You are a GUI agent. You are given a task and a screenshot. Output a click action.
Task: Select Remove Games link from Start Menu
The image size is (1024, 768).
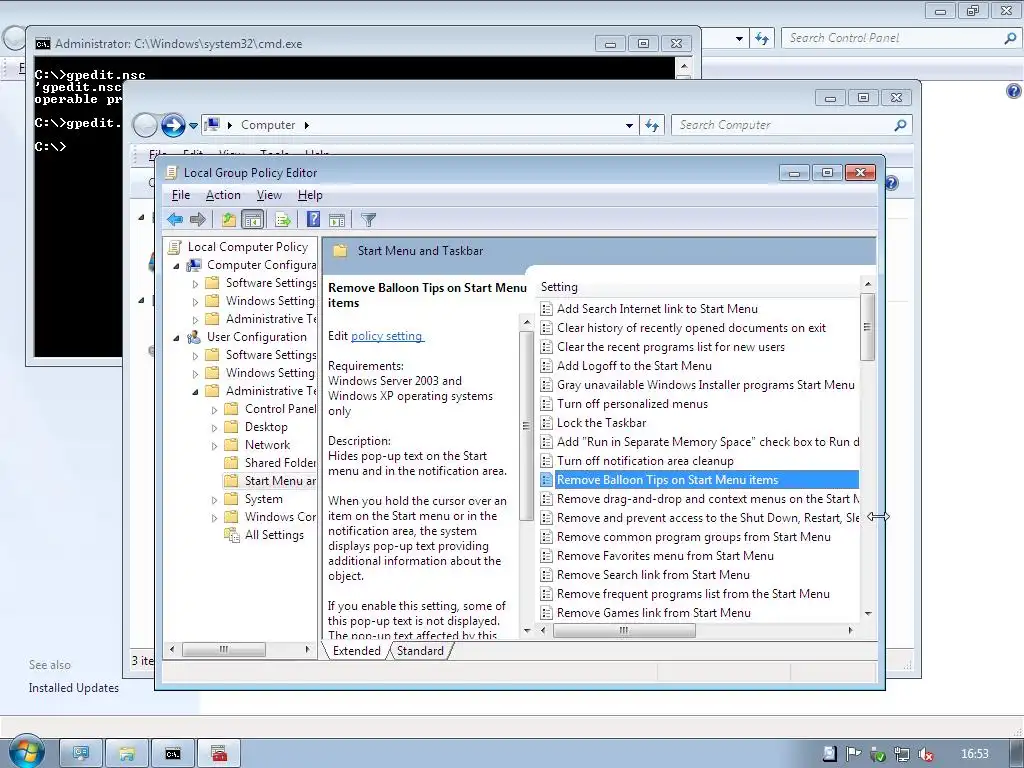[x=654, y=613]
